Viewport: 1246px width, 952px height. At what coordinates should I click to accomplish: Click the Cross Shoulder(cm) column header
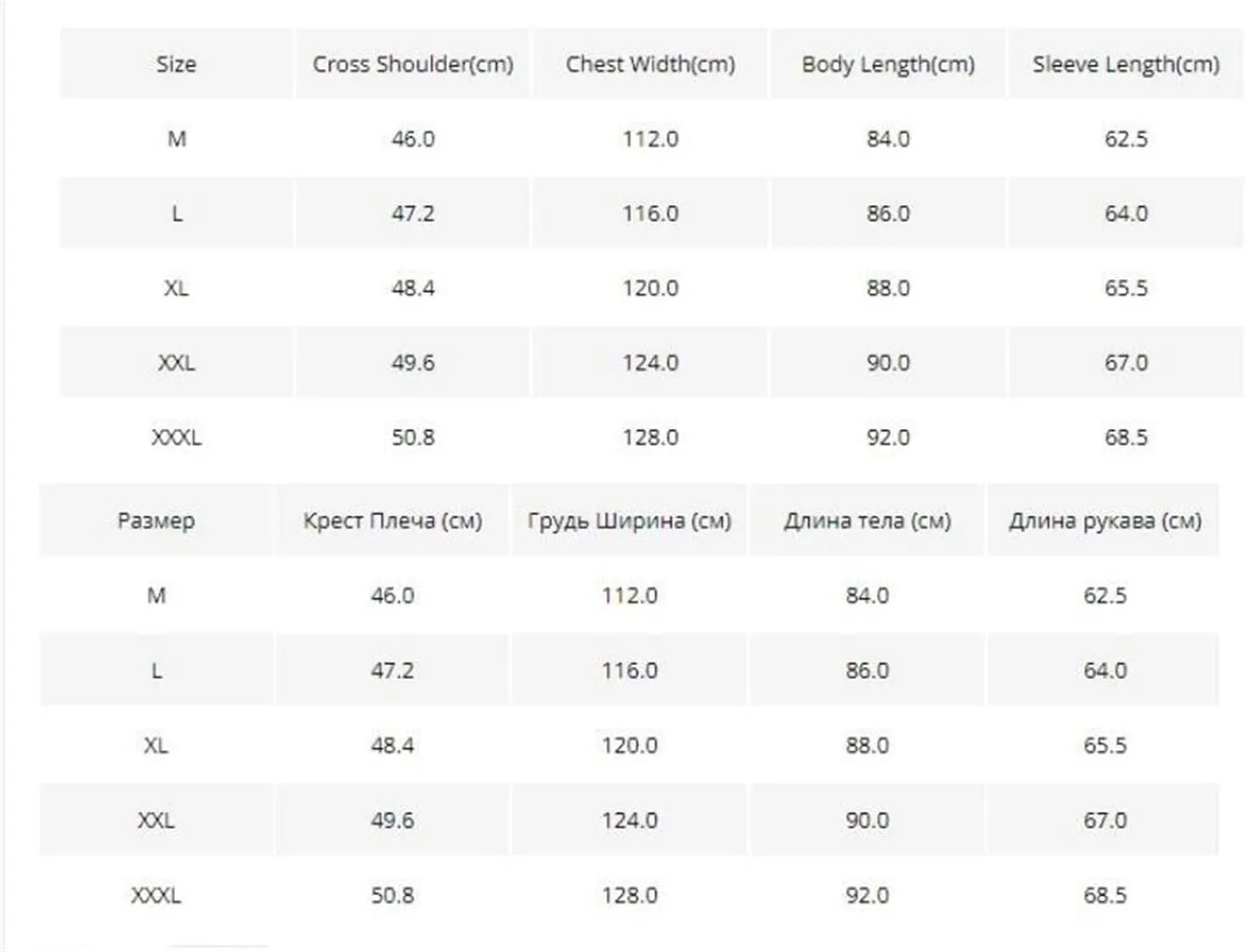[x=413, y=65]
